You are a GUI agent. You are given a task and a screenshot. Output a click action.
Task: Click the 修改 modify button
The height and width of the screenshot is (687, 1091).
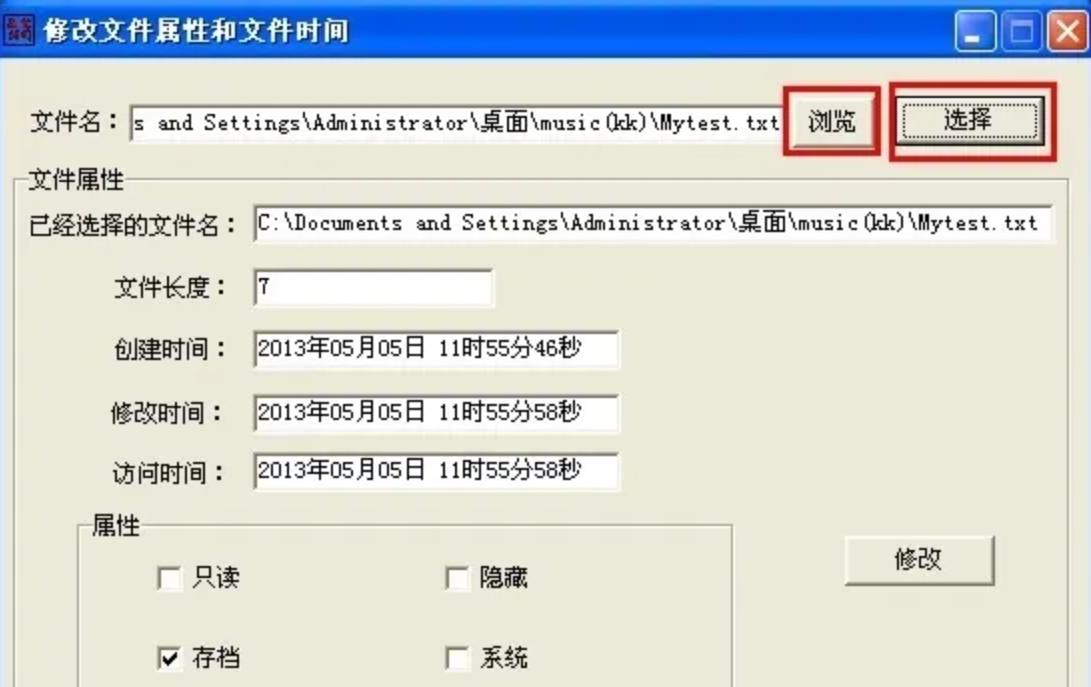pos(919,560)
